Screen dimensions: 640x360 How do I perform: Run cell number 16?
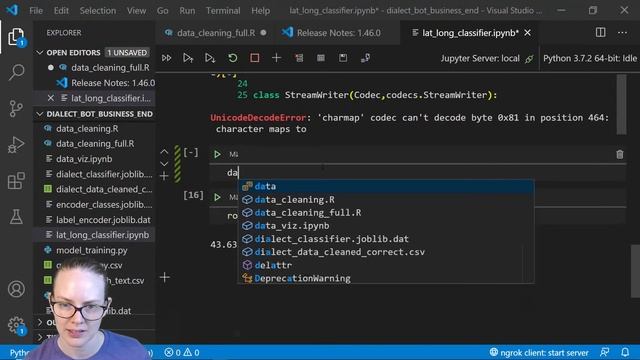click(217, 197)
